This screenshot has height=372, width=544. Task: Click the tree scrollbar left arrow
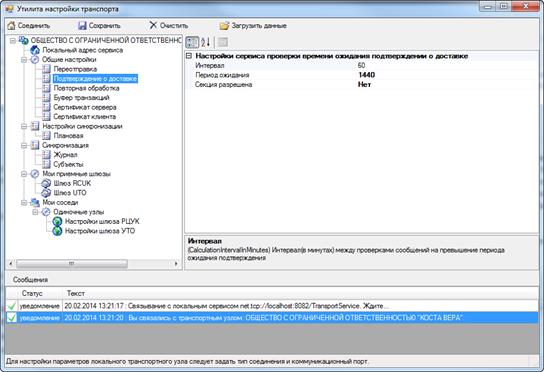(x=10, y=264)
